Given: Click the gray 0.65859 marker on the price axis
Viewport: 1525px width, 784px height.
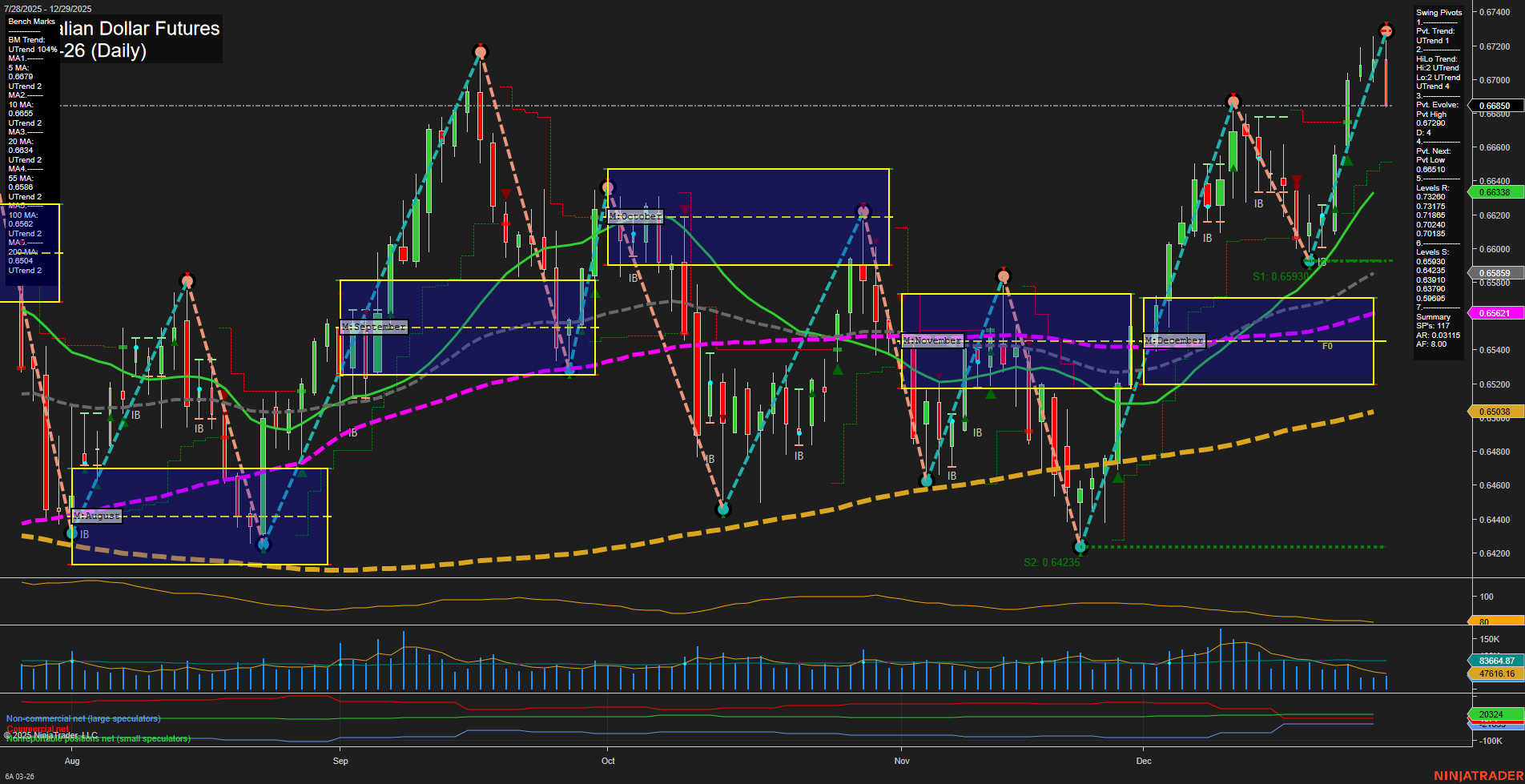Looking at the screenshot, I should click(1495, 273).
